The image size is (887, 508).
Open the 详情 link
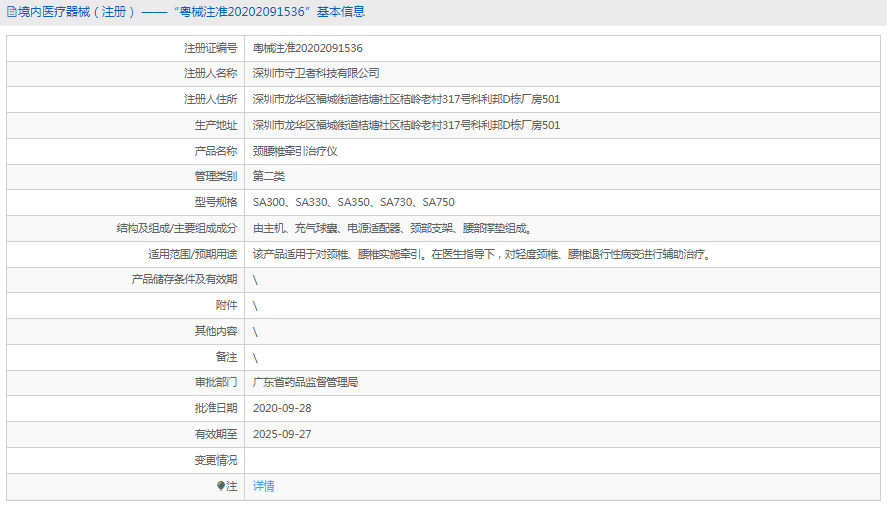(264, 486)
